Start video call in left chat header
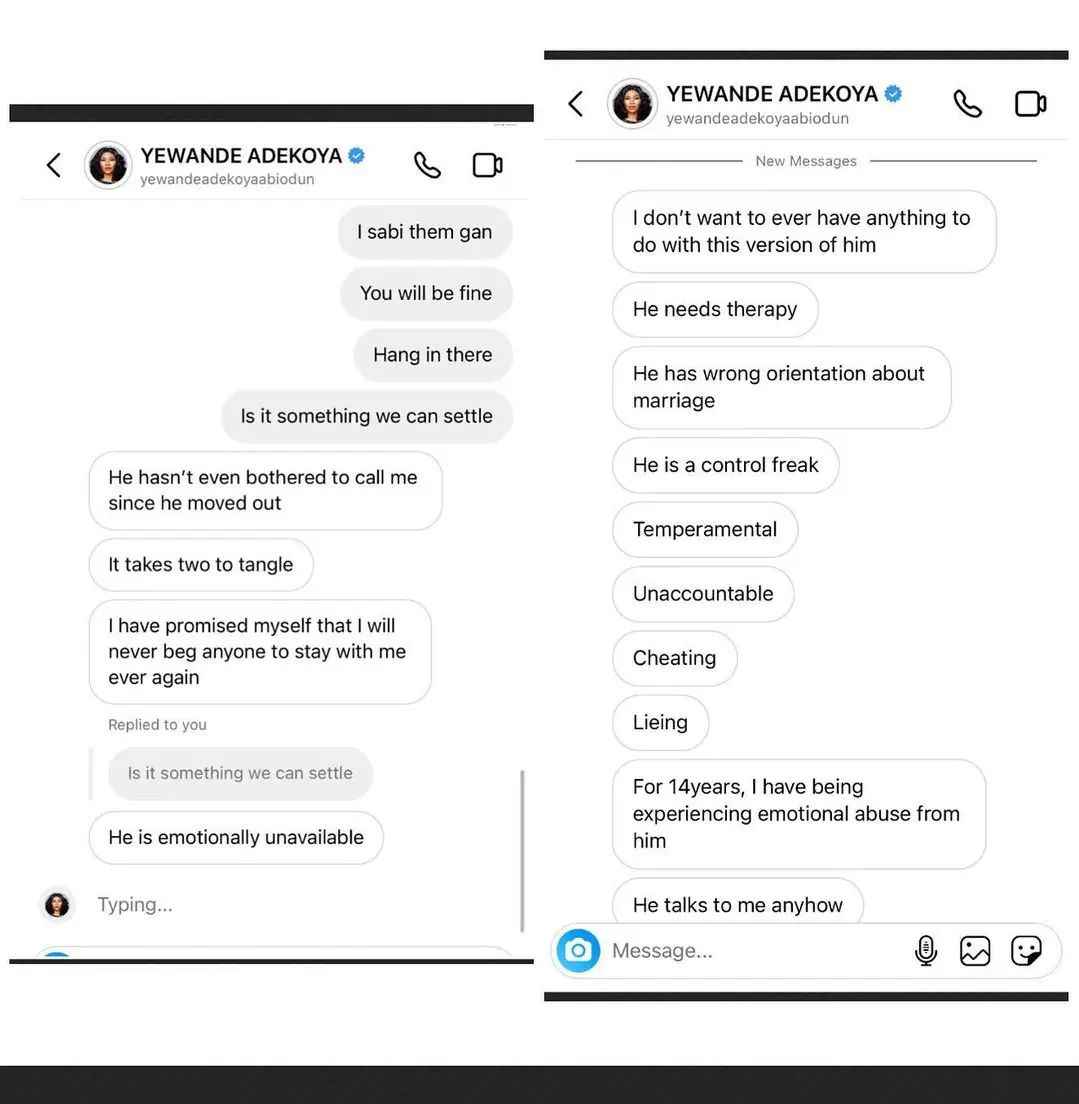1079x1104 pixels. (x=487, y=165)
